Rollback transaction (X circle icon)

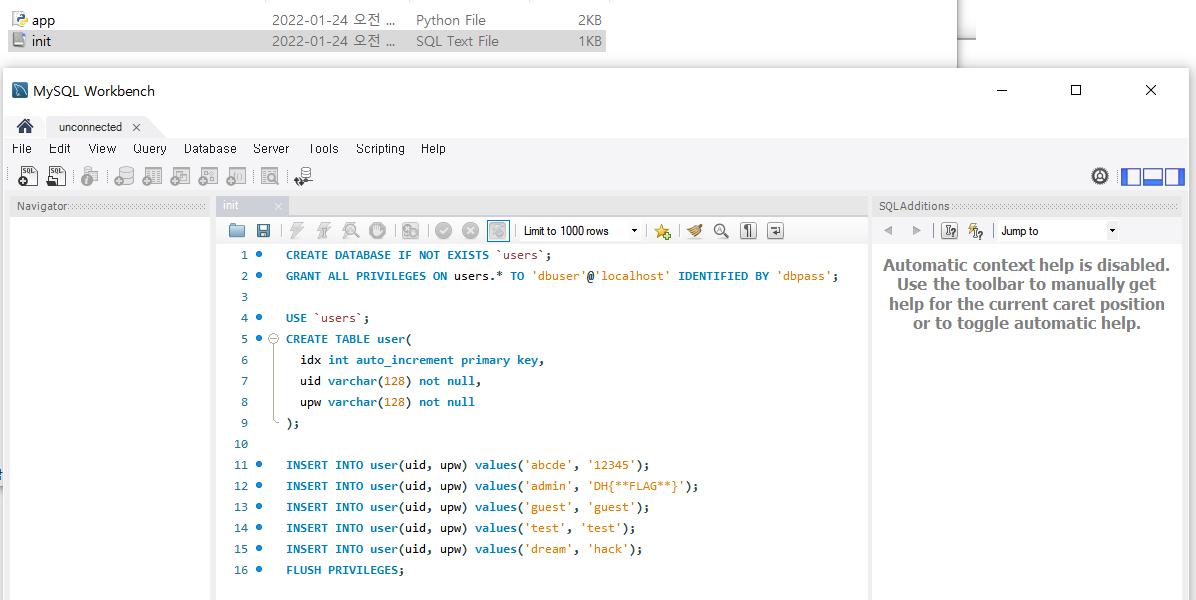[471, 230]
